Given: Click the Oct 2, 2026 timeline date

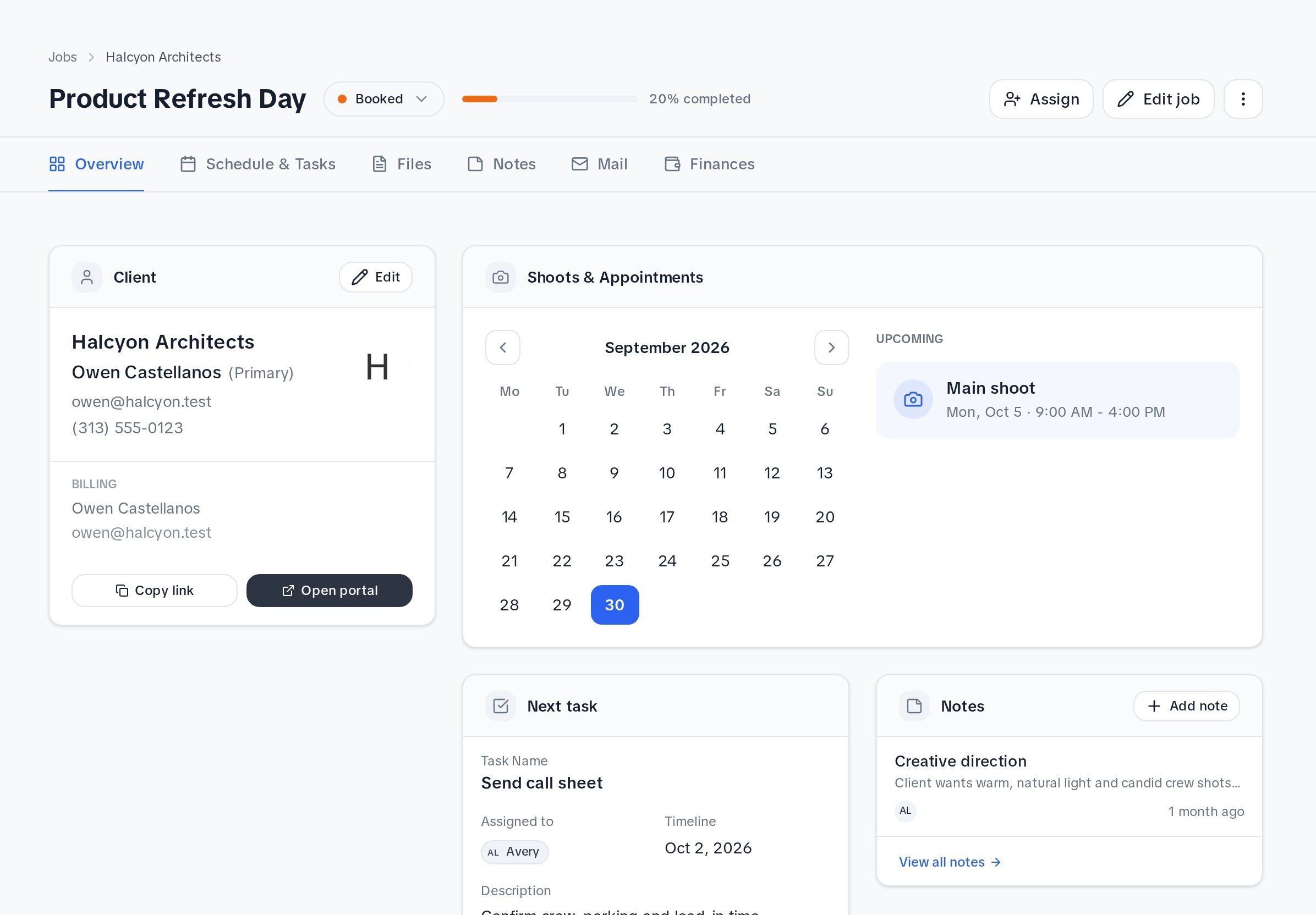Looking at the screenshot, I should 708,848.
